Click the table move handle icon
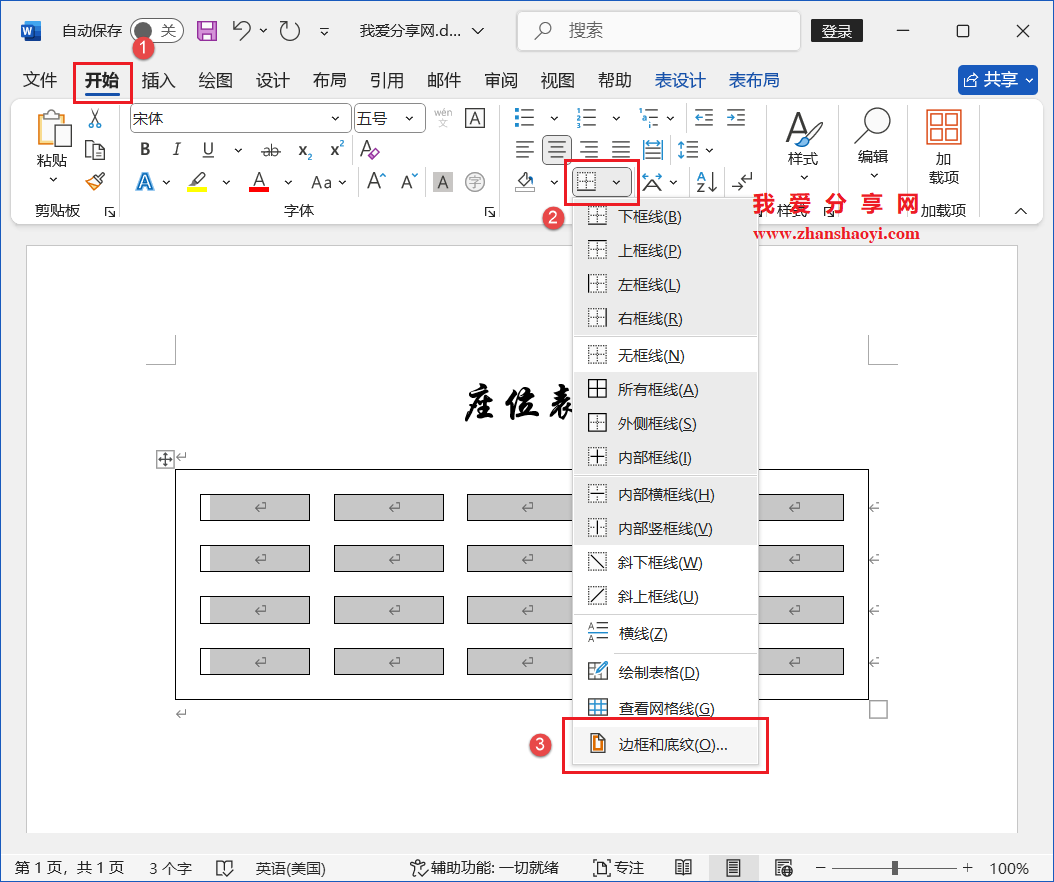The width and height of the screenshot is (1054, 882). 165,459
